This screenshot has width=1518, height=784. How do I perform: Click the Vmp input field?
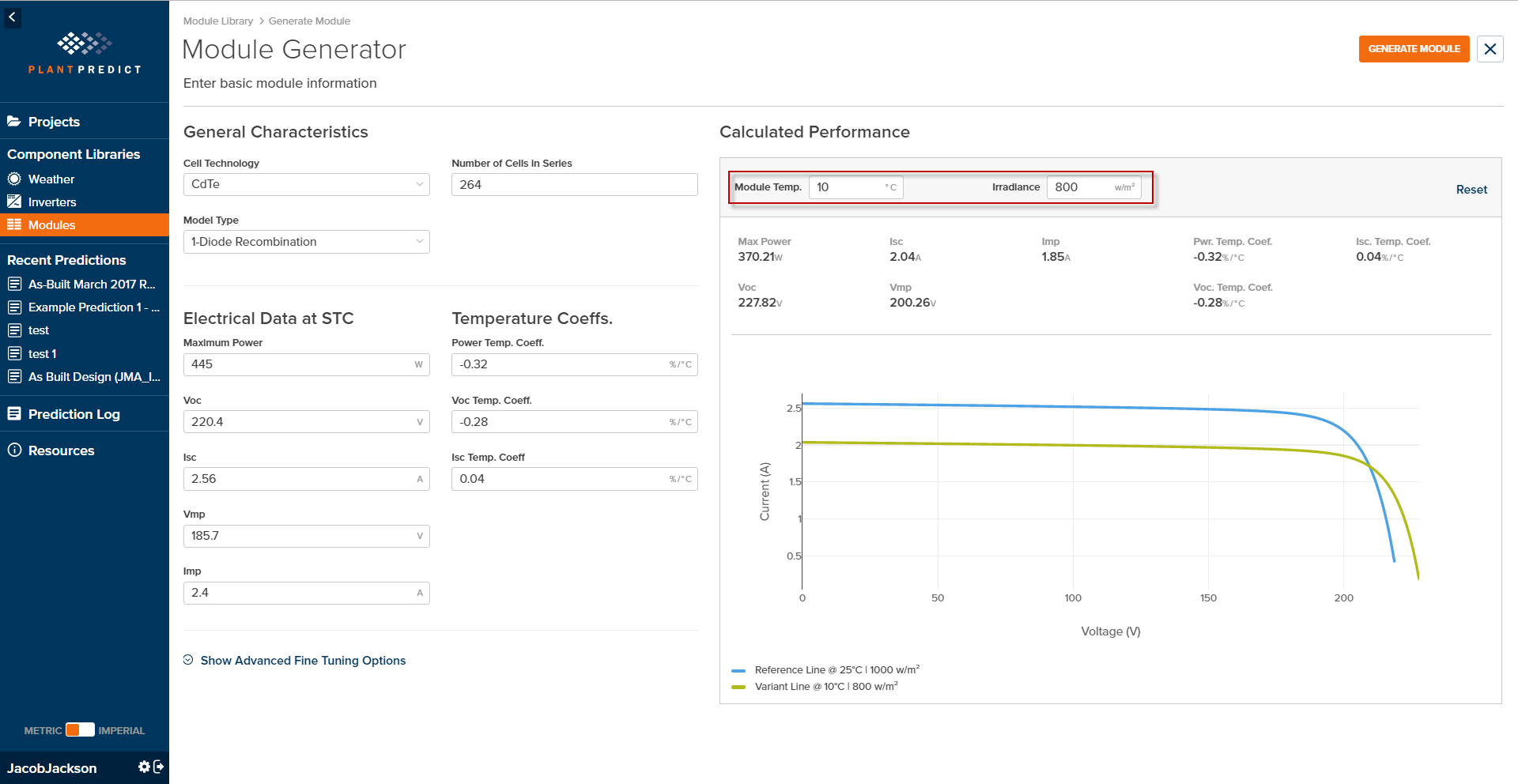point(306,536)
